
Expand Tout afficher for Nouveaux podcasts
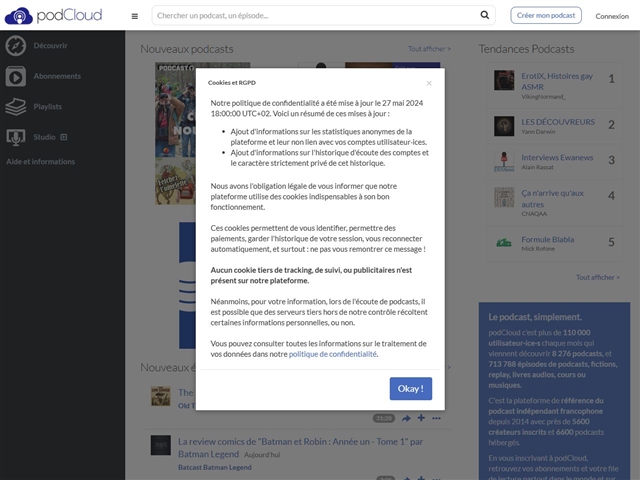[x=428, y=49]
